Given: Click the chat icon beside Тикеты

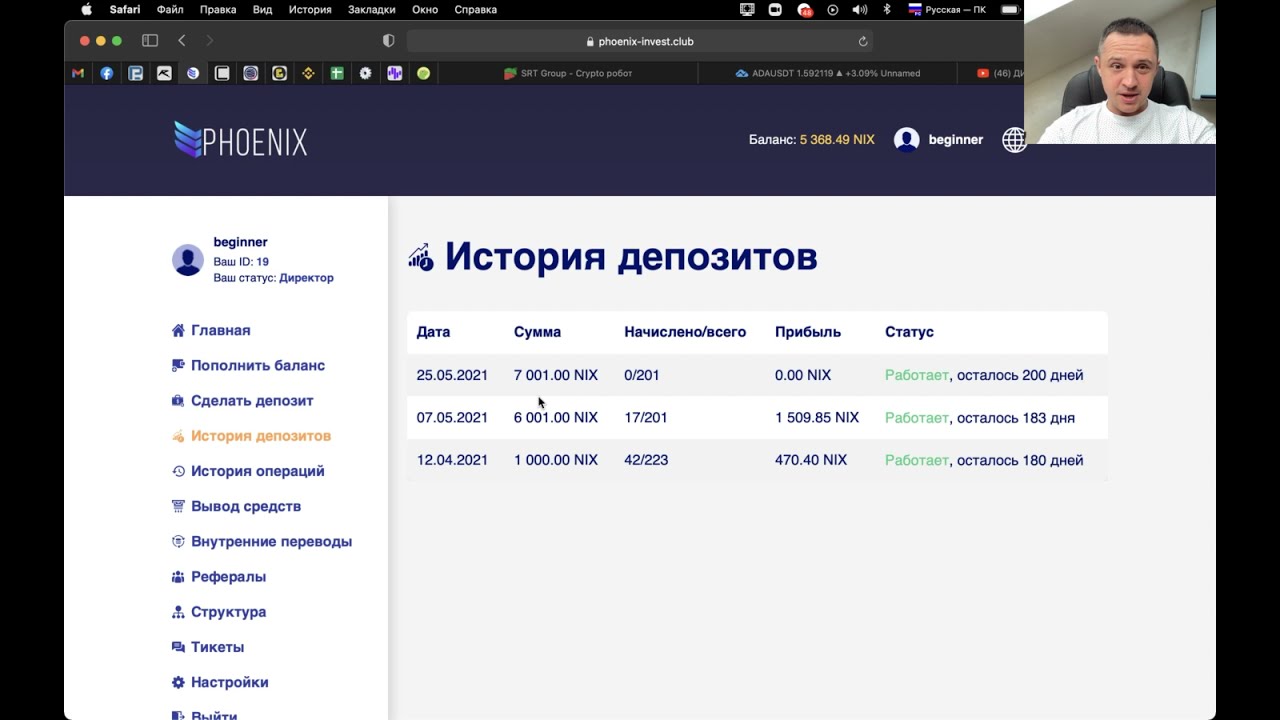Looking at the screenshot, I should pos(178,647).
